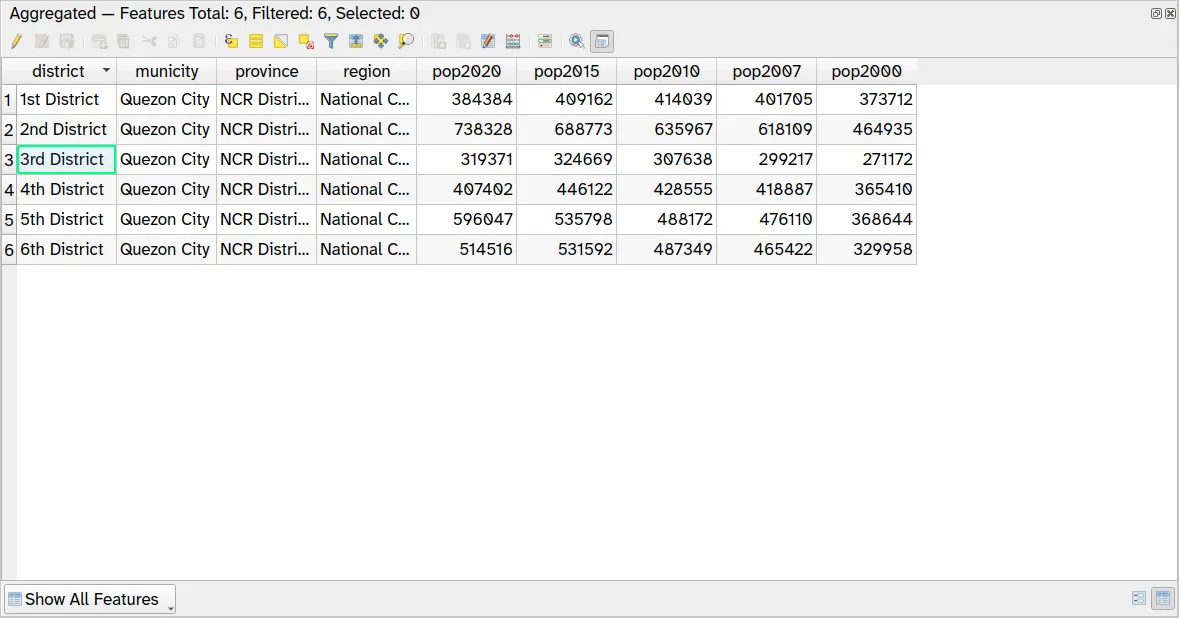This screenshot has width=1179, height=618.
Task: Select features using an expression
Action: click(229, 41)
